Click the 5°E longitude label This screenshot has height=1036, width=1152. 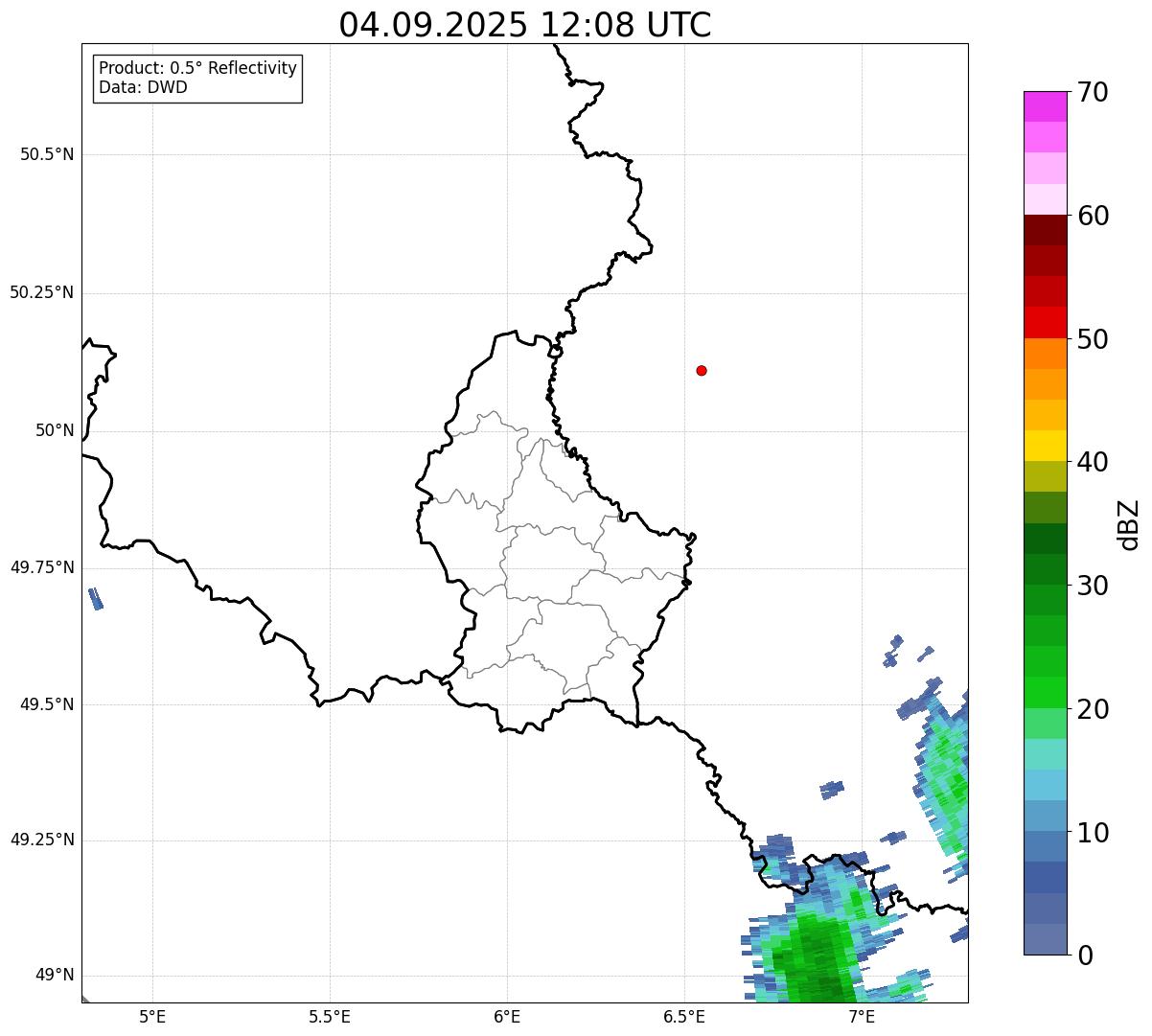pos(152,1016)
